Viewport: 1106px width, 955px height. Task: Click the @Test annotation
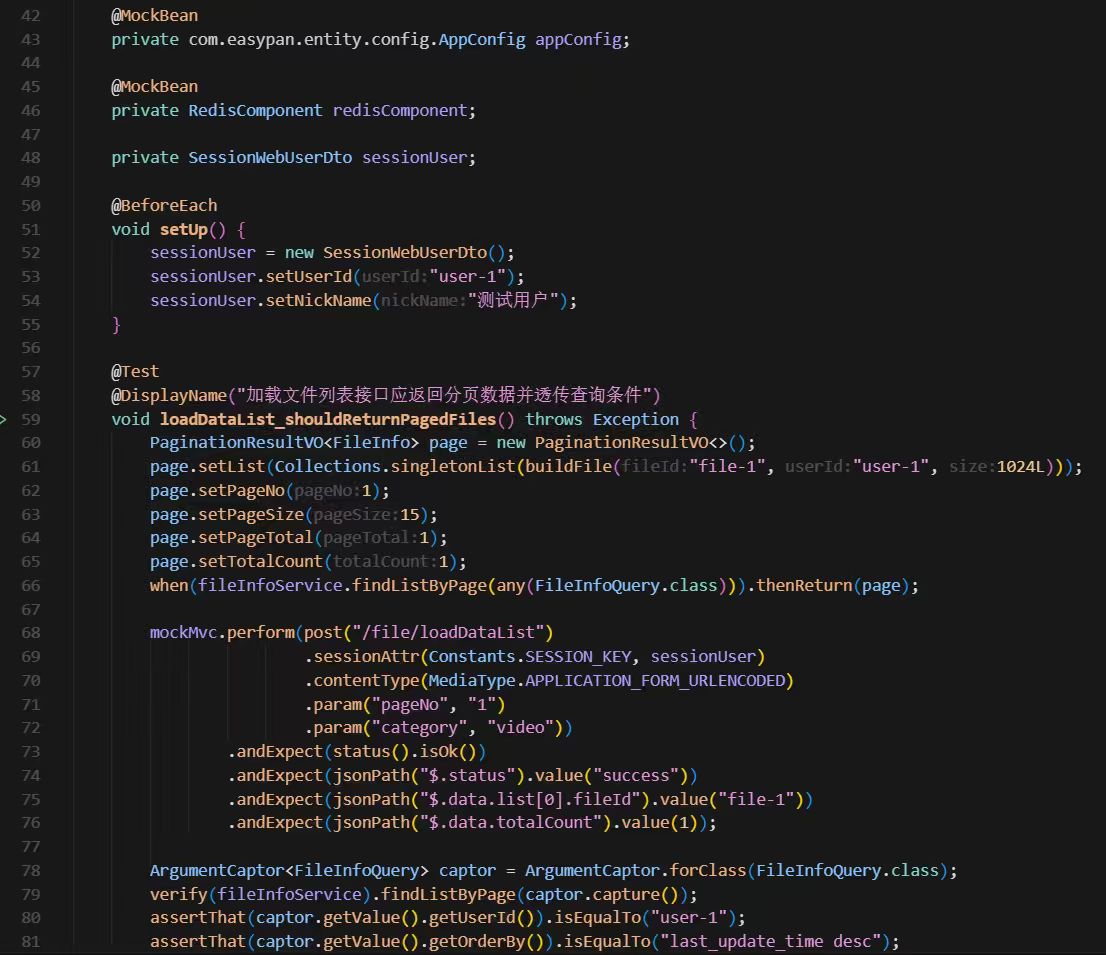click(135, 372)
